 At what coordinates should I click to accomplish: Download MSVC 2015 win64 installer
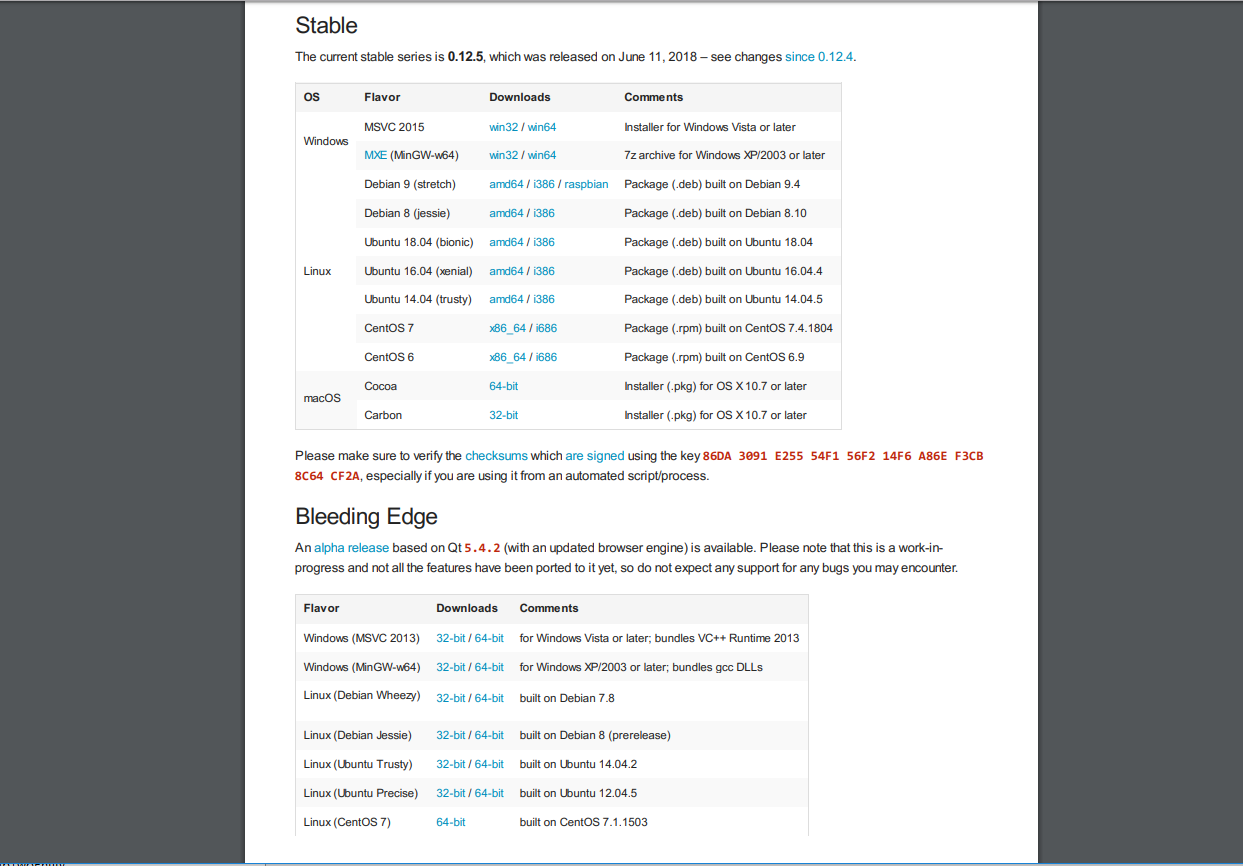click(542, 127)
